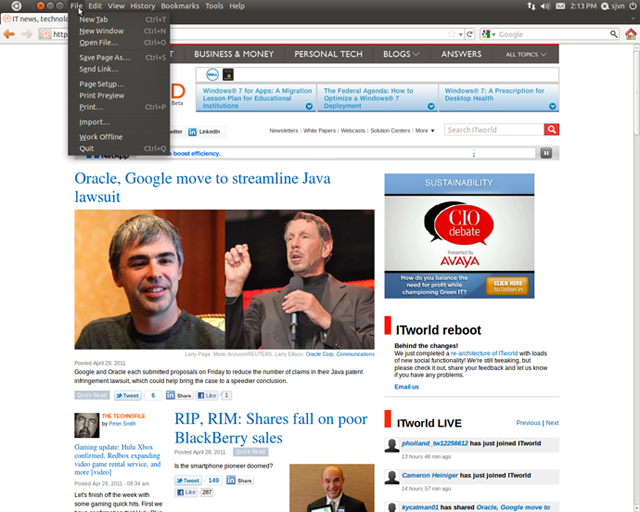Open the power/session menu icon
640x512 pixels.
click(633, 6)
